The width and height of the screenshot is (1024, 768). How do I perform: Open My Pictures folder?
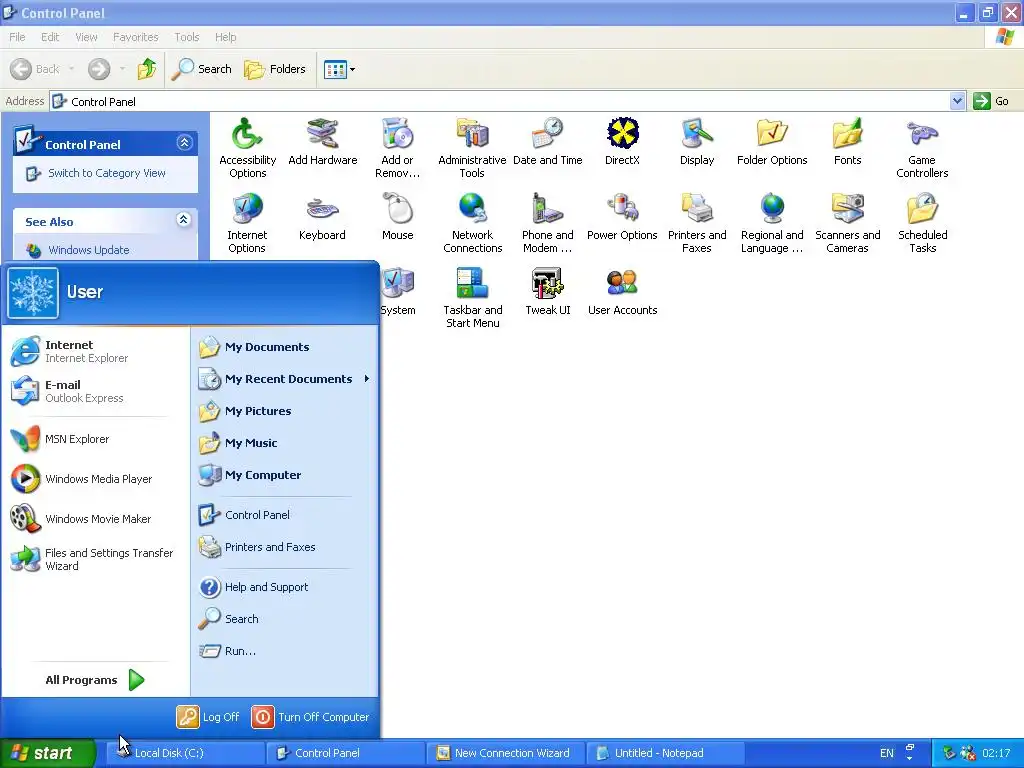285,411
